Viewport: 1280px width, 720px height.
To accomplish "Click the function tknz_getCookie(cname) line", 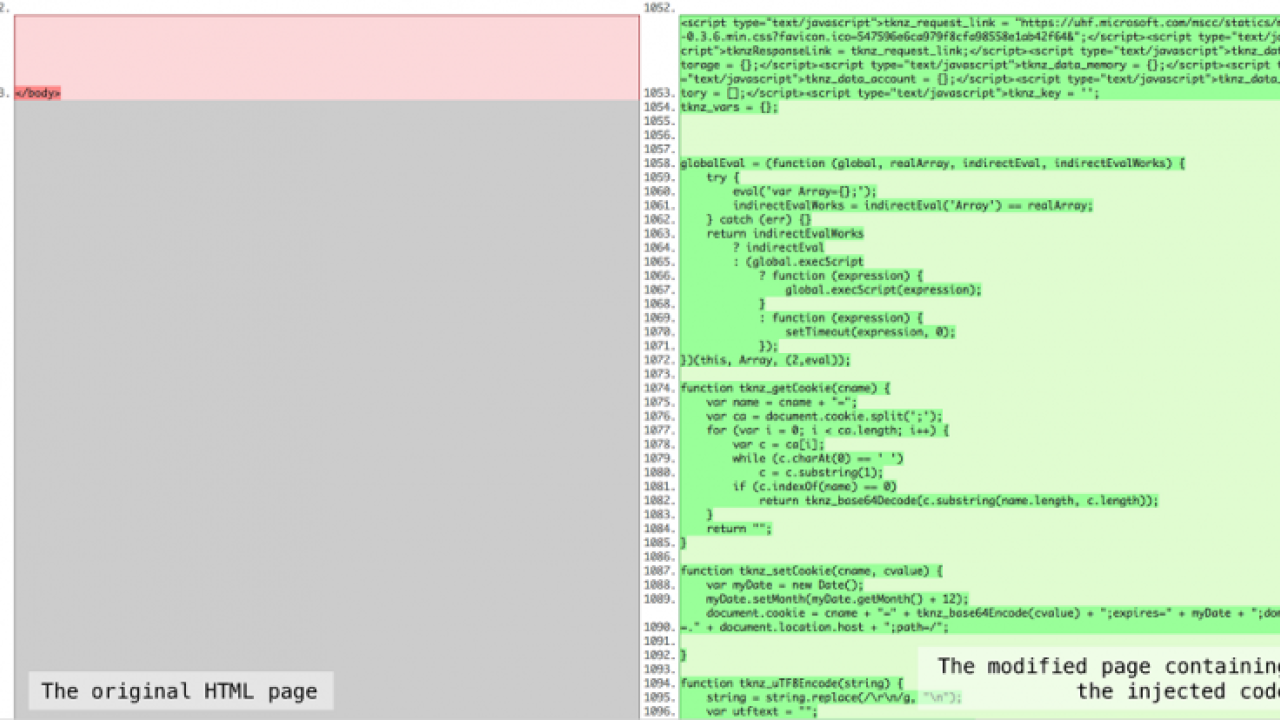I will pos(785,388).
